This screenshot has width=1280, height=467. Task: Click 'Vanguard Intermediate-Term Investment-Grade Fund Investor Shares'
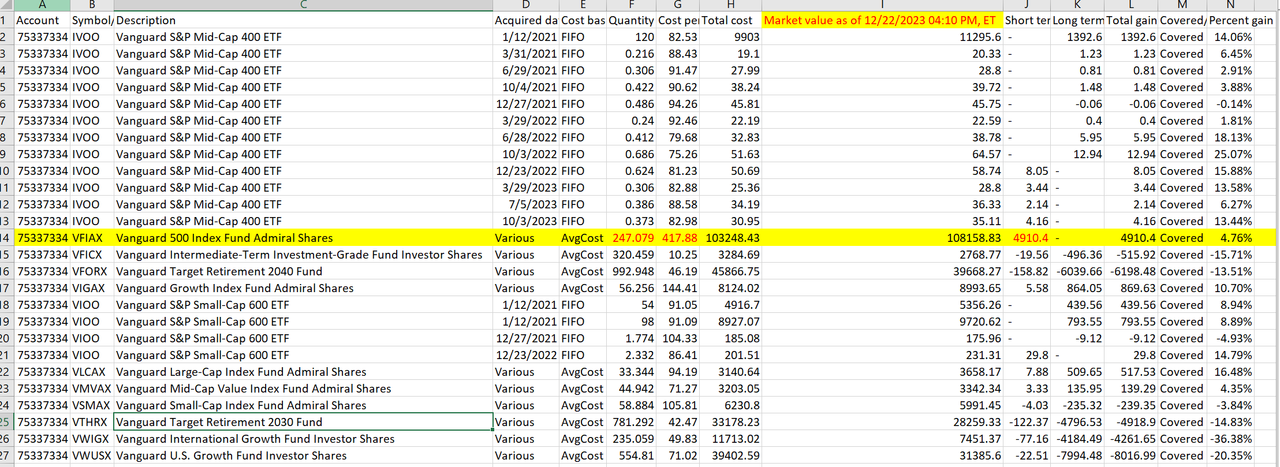pos(303,255)
